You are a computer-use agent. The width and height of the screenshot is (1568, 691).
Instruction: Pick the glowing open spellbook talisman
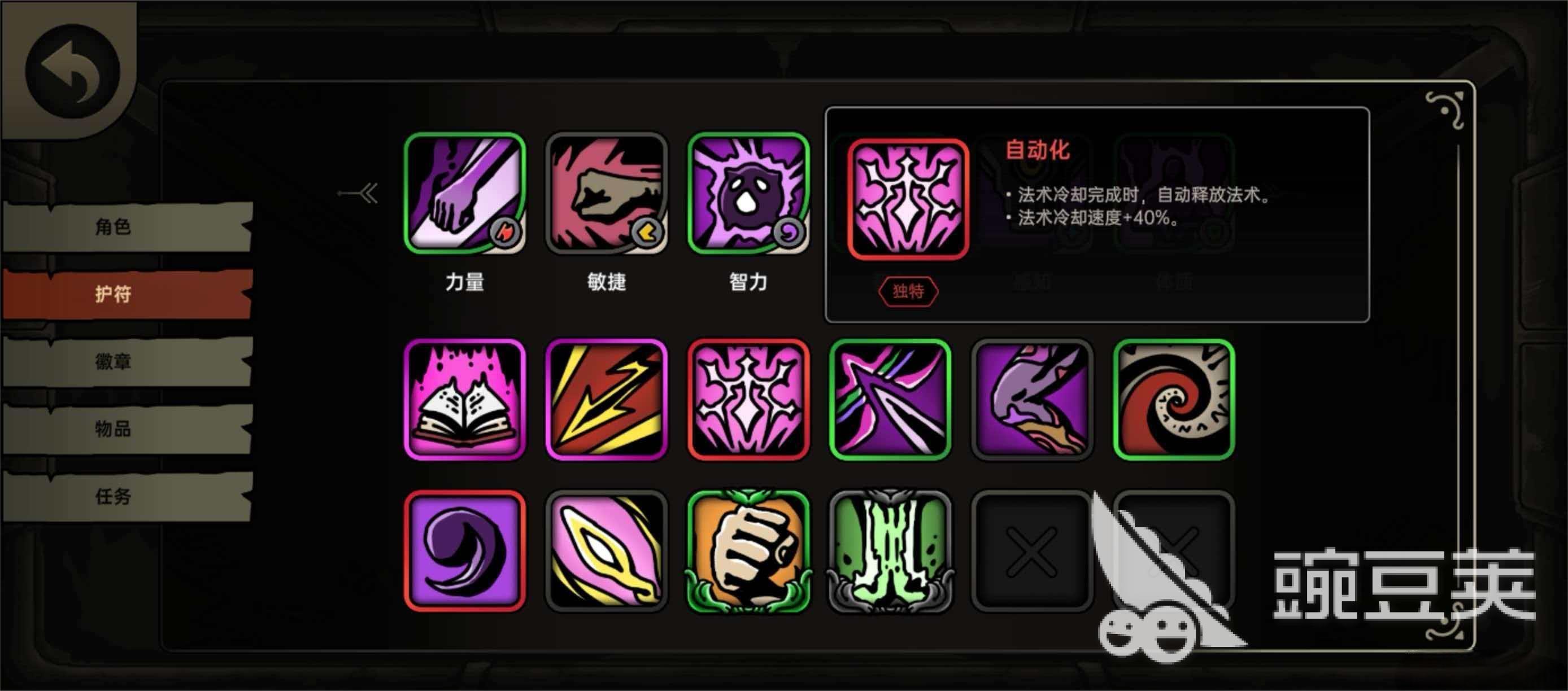[x=464, y=400]
